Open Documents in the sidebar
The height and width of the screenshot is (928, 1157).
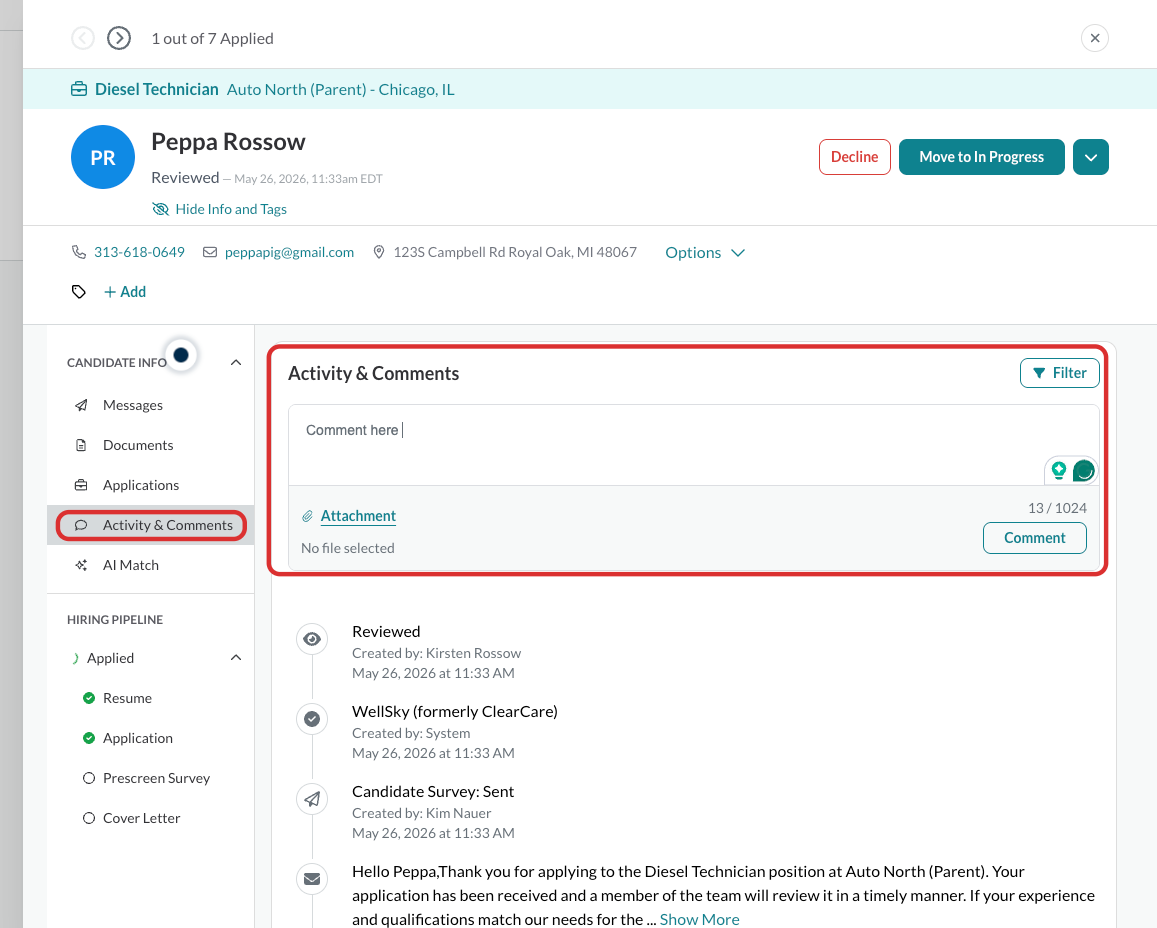pyautogui.click(x=138, y=445)
